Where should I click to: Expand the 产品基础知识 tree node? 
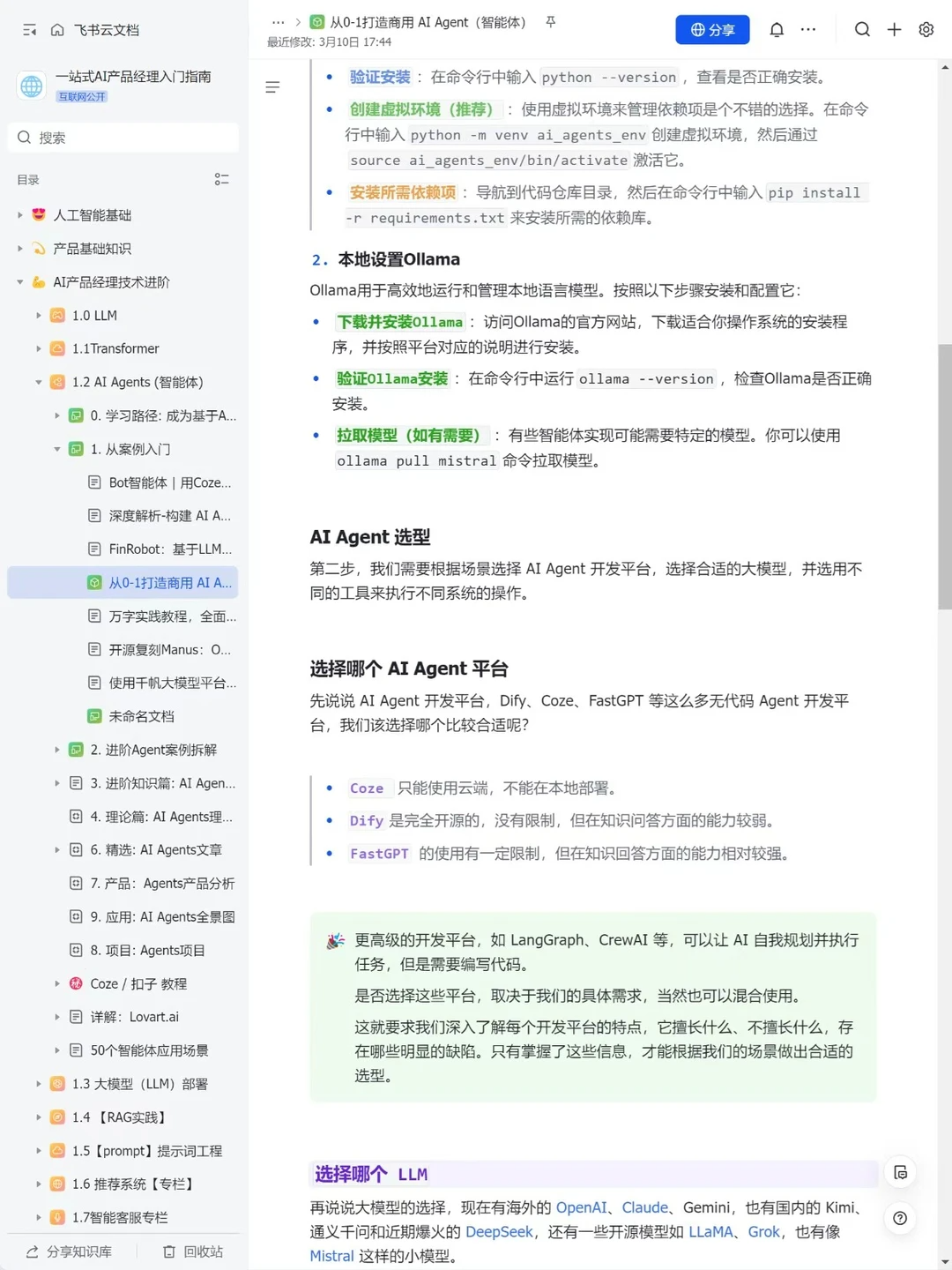click(x=20, y=249)
